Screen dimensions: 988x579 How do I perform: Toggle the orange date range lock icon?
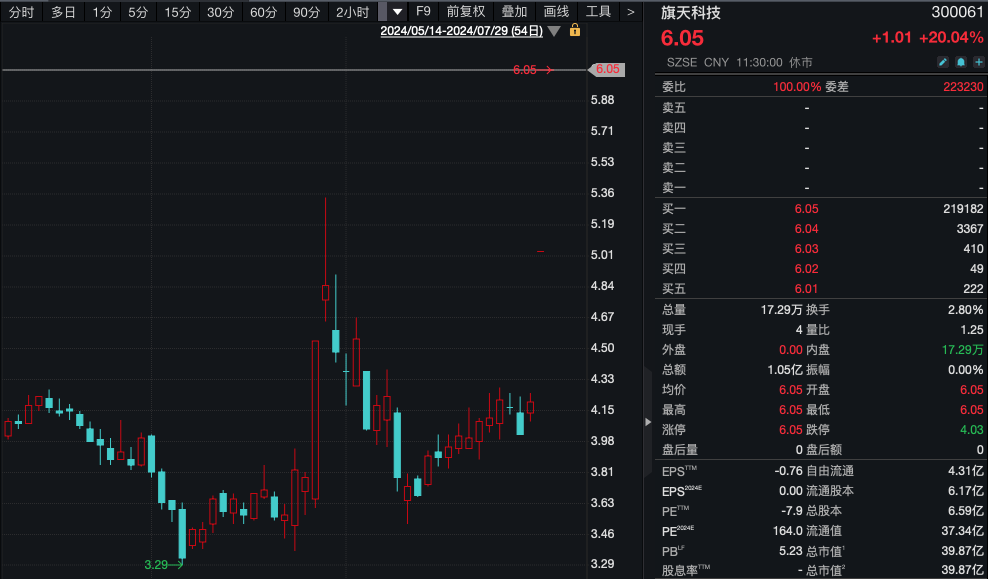click(574, 31)
